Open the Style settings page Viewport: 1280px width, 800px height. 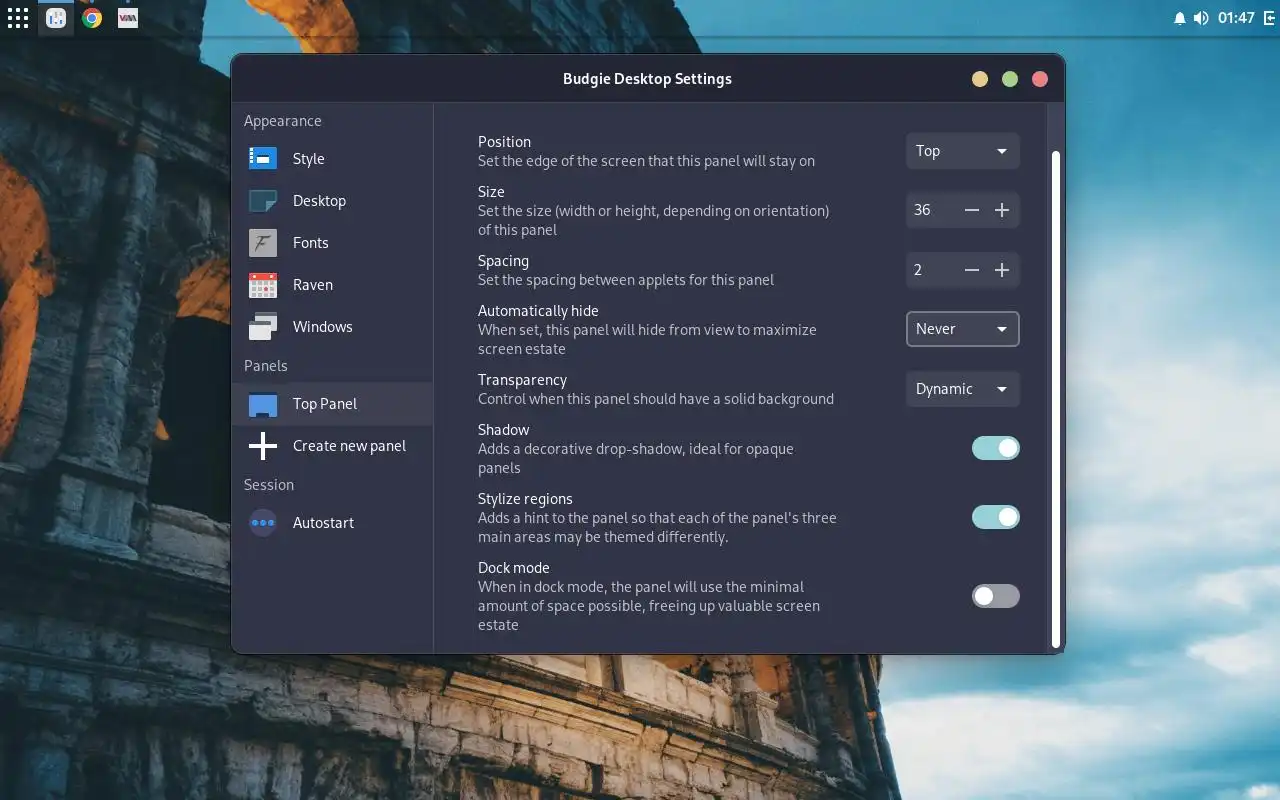[x=333, y=159]
